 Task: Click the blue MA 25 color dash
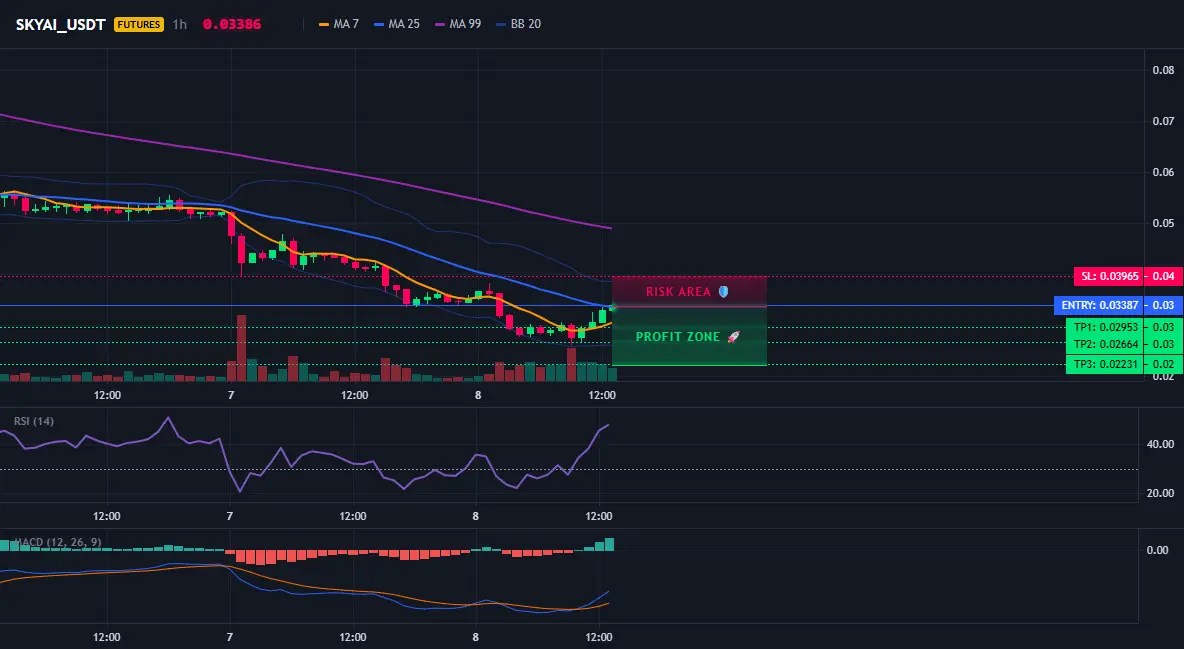379,24
